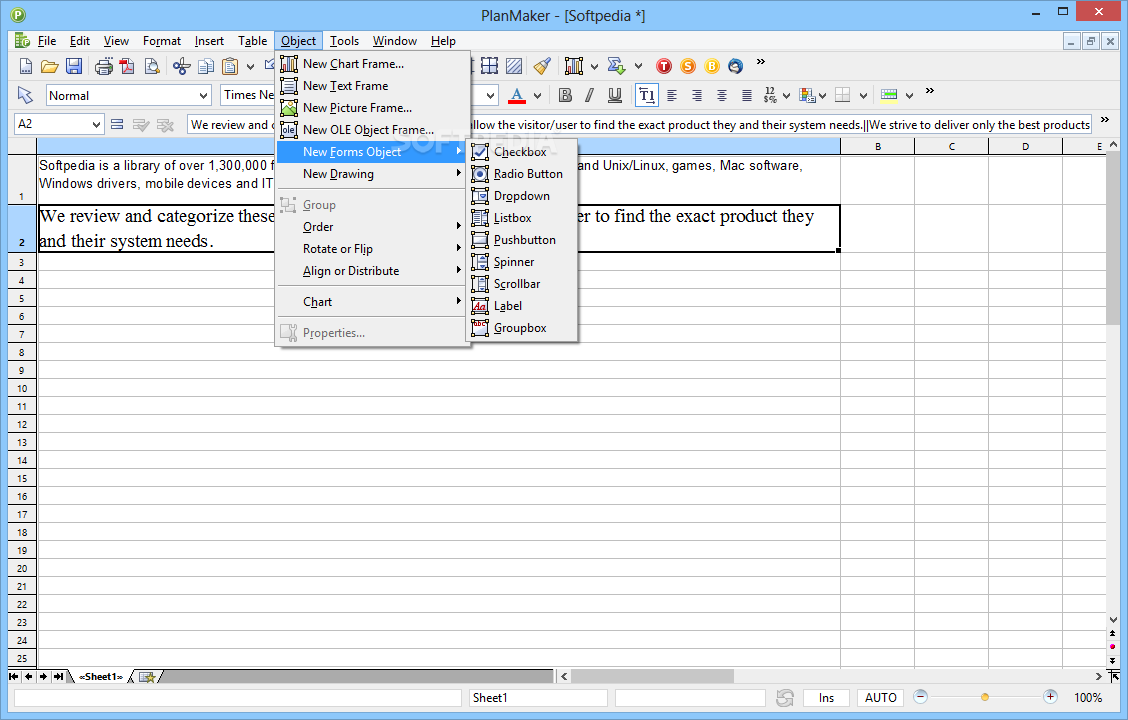Click the yellow B application icon
Screen dimensions: 1128x720
coord(711,66)
